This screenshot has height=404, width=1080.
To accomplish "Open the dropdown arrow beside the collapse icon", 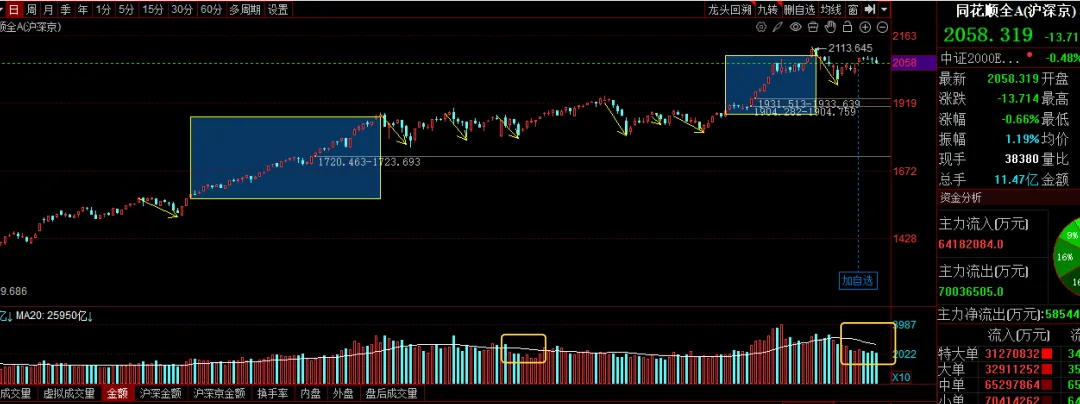I will [x=884, y=9].
